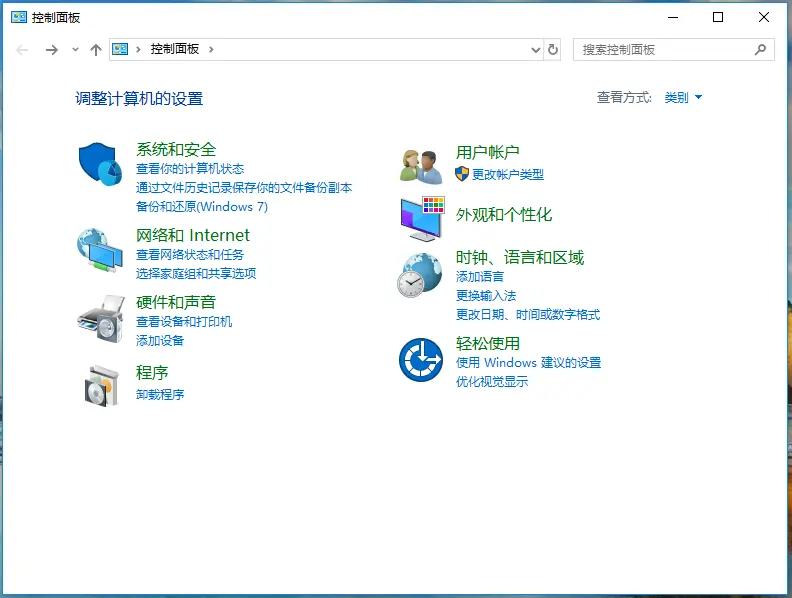The image size is (792, 598).
Task: Open the recent locations dropdown arrow
Action: click(x=75, y=49)
